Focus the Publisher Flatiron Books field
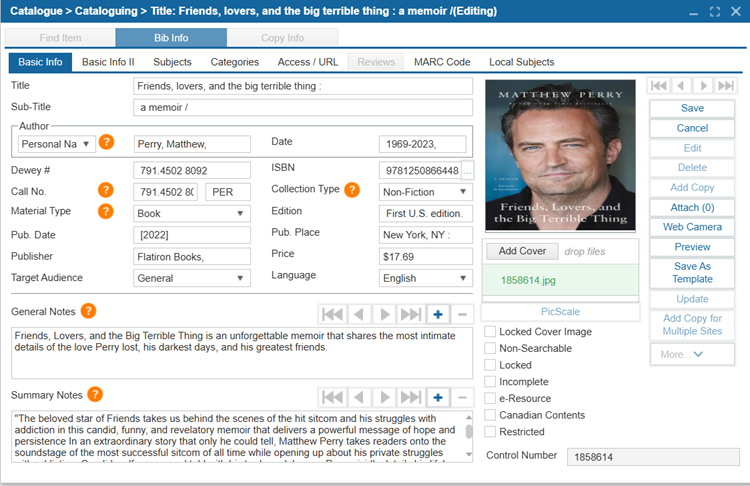The width and height of the screenshot is (750, 486). coord(191,256)
